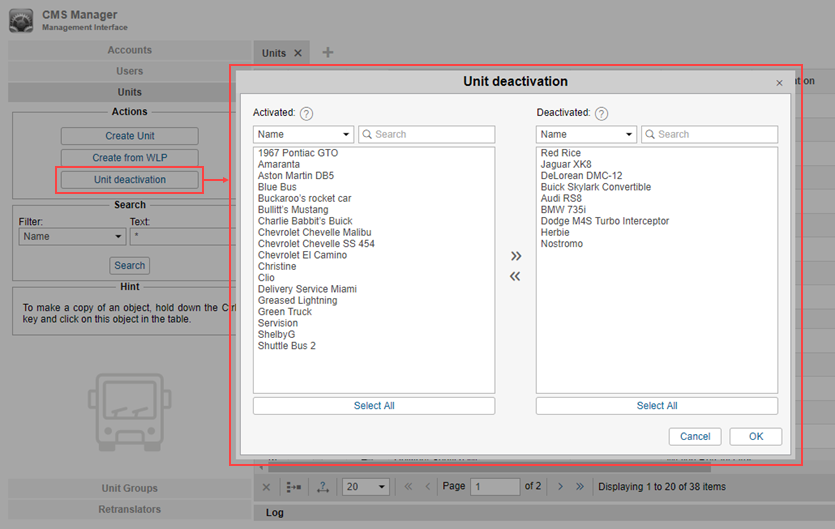Select 'Delivery Service Miami' unit
The image size is (835, 529).
307,289
